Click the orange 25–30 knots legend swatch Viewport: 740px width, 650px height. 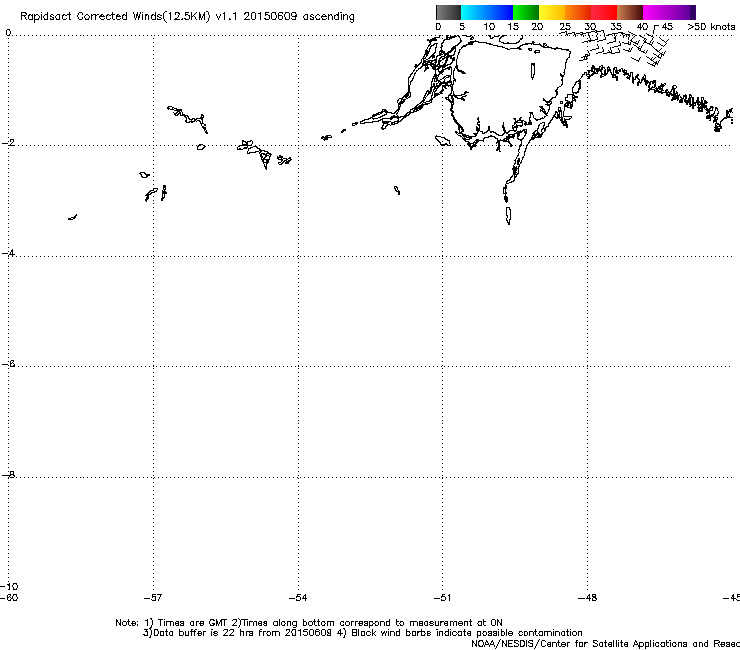(578, 12)
